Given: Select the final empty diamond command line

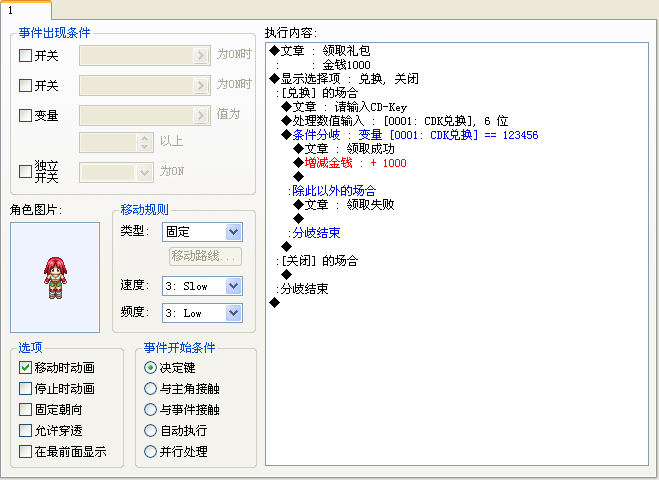Looking at the screenshot, I should [274, 302].
